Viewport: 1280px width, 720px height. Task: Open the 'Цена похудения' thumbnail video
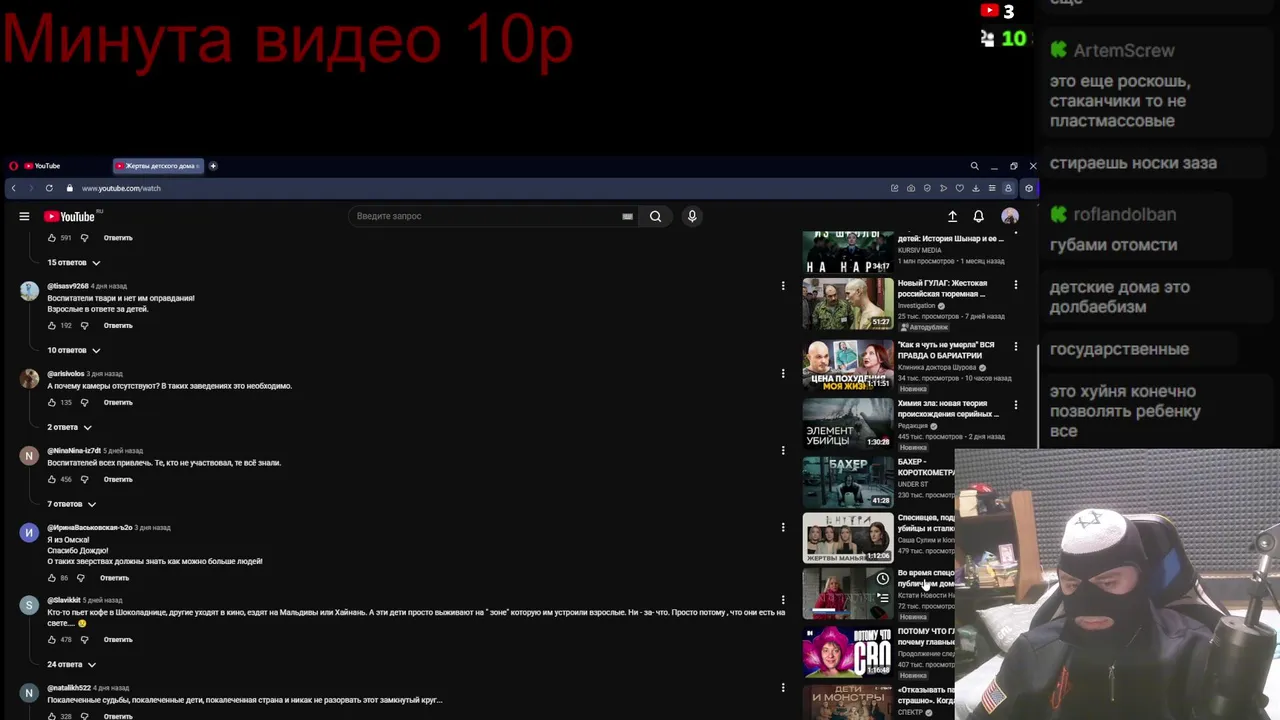point(848,364)
